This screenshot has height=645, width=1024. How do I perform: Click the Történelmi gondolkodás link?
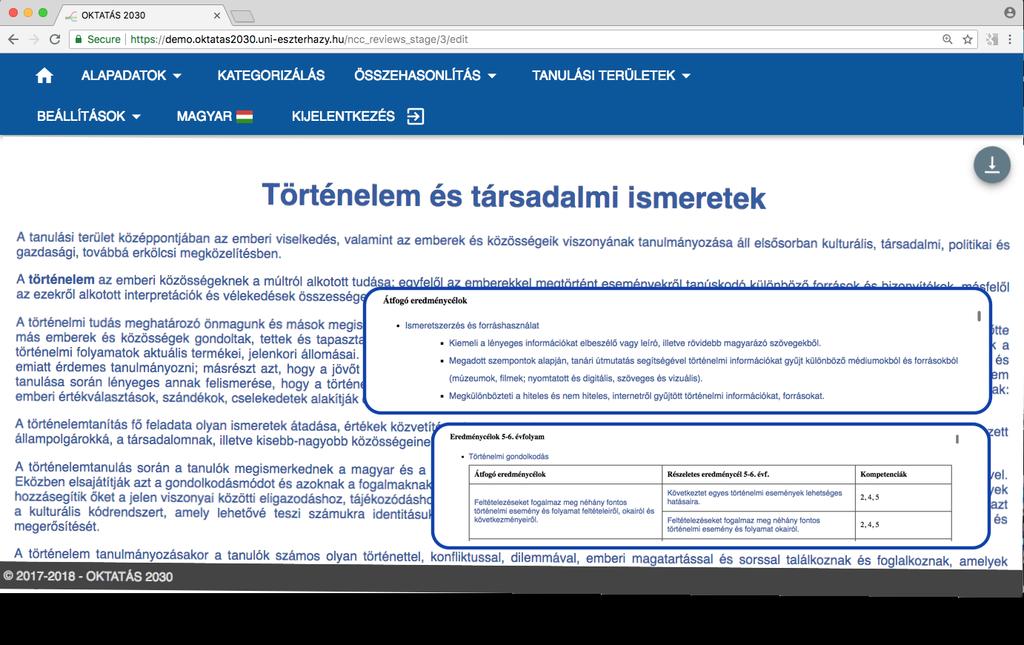point(508,456)
